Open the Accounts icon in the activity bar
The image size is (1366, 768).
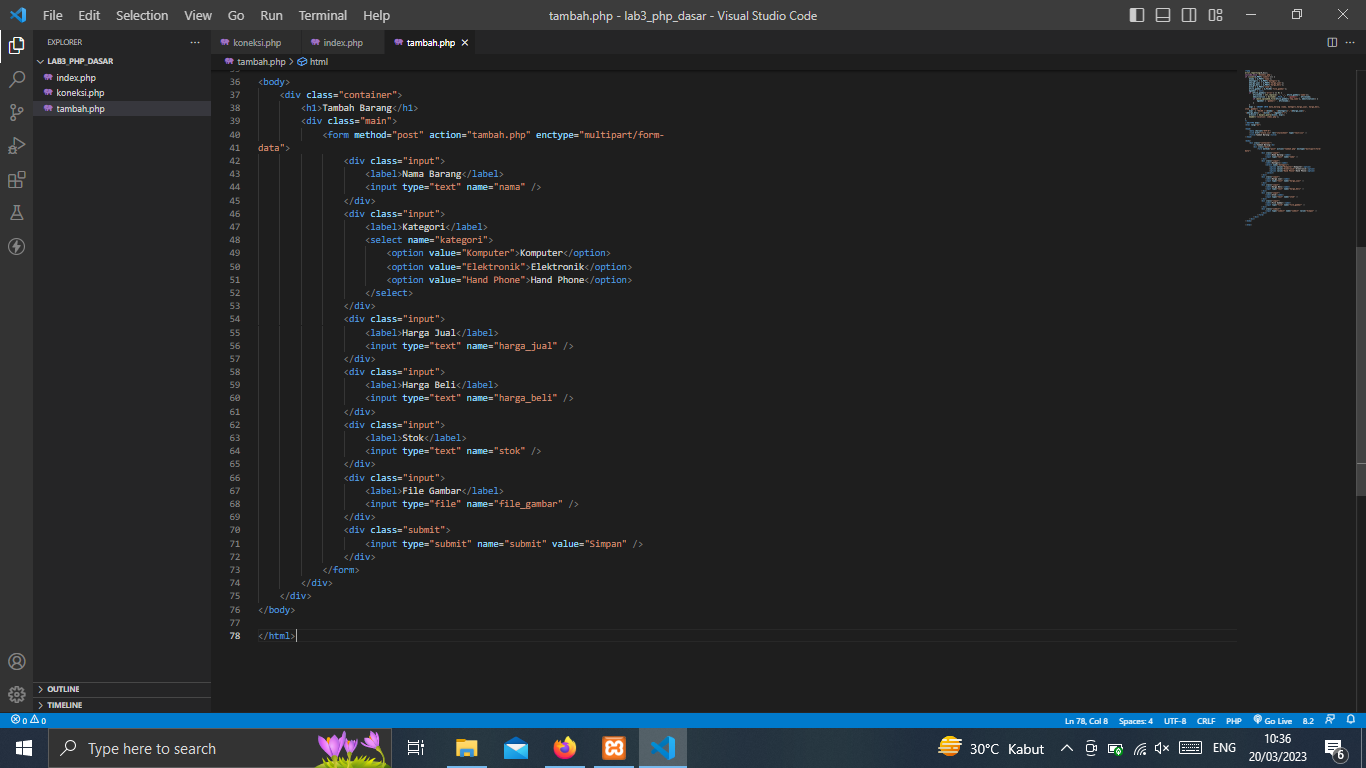[15, 661]
